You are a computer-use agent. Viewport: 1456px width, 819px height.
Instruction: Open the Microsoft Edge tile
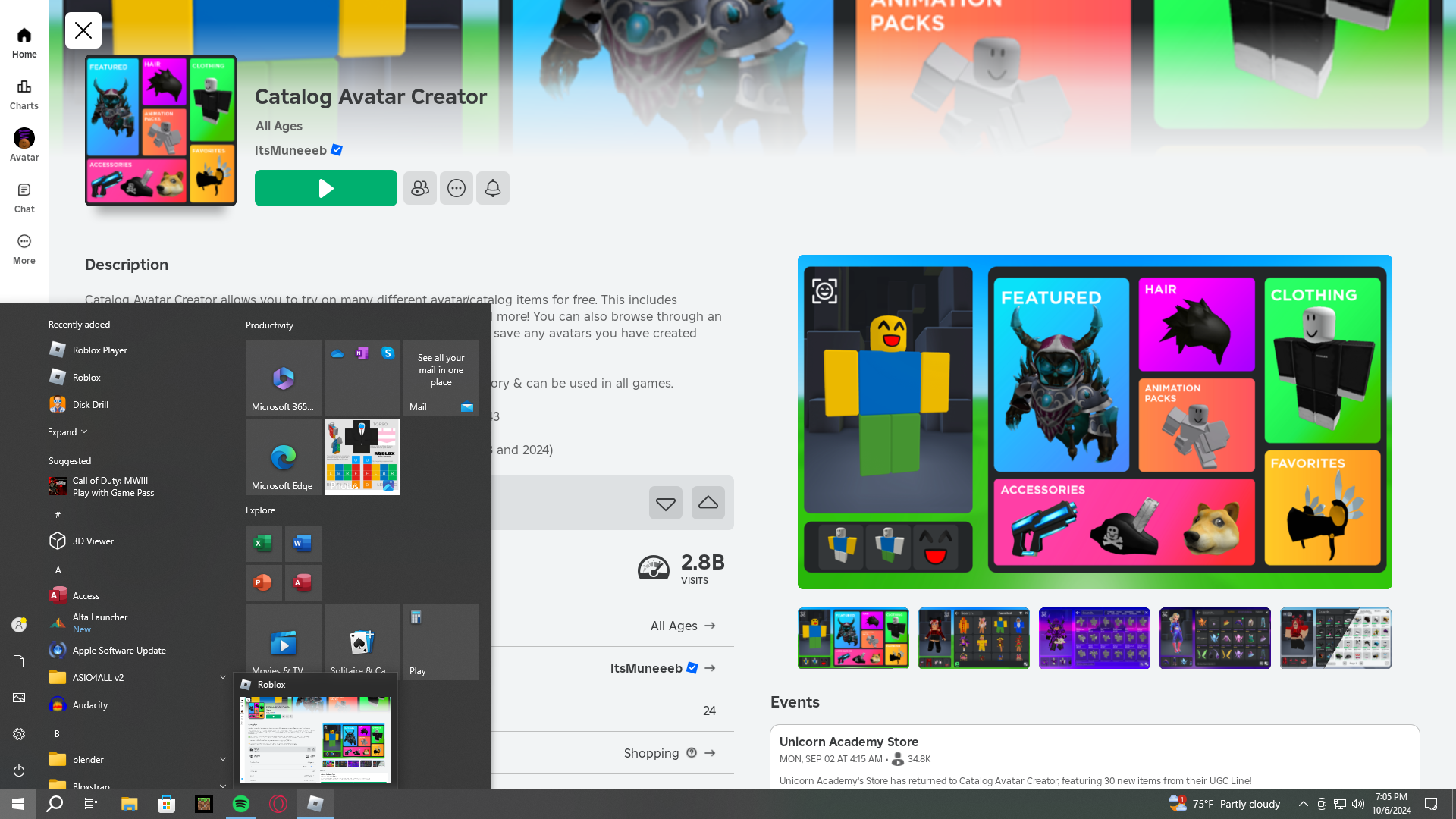pyautogui.click(x=283, y=457)
